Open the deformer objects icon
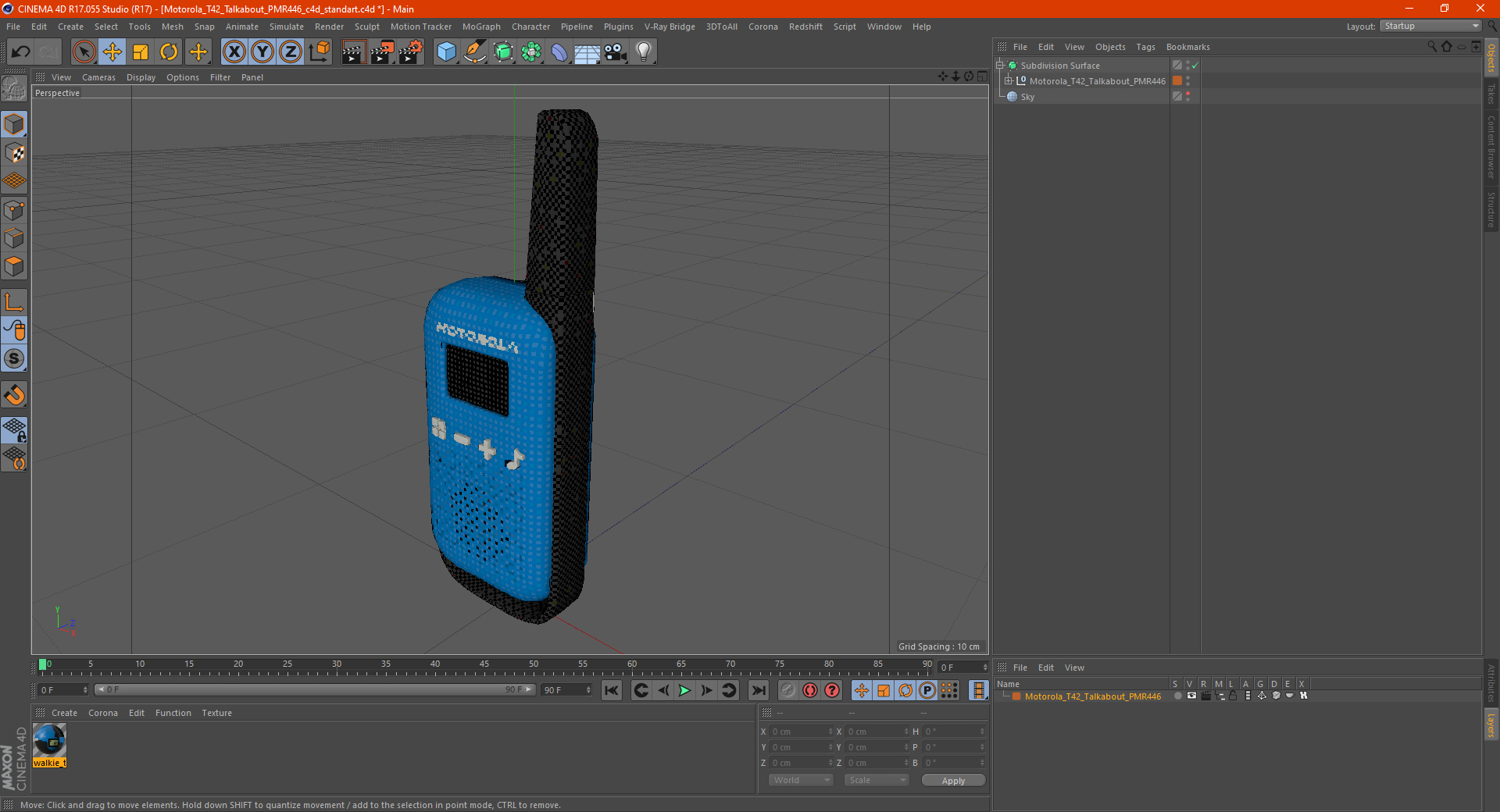This screenshot has height=812, width=1500. (x=559, y=52)
